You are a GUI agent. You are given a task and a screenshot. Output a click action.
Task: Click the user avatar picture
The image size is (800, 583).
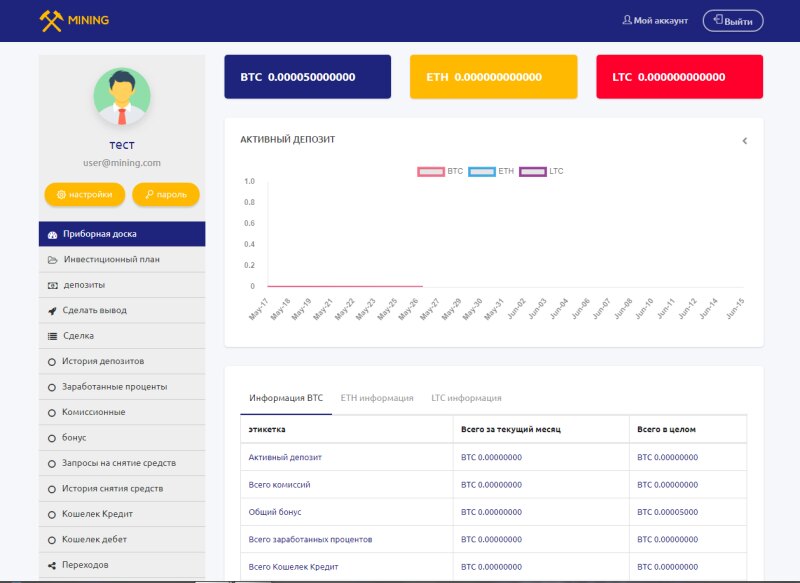click(x=122, y=97)
